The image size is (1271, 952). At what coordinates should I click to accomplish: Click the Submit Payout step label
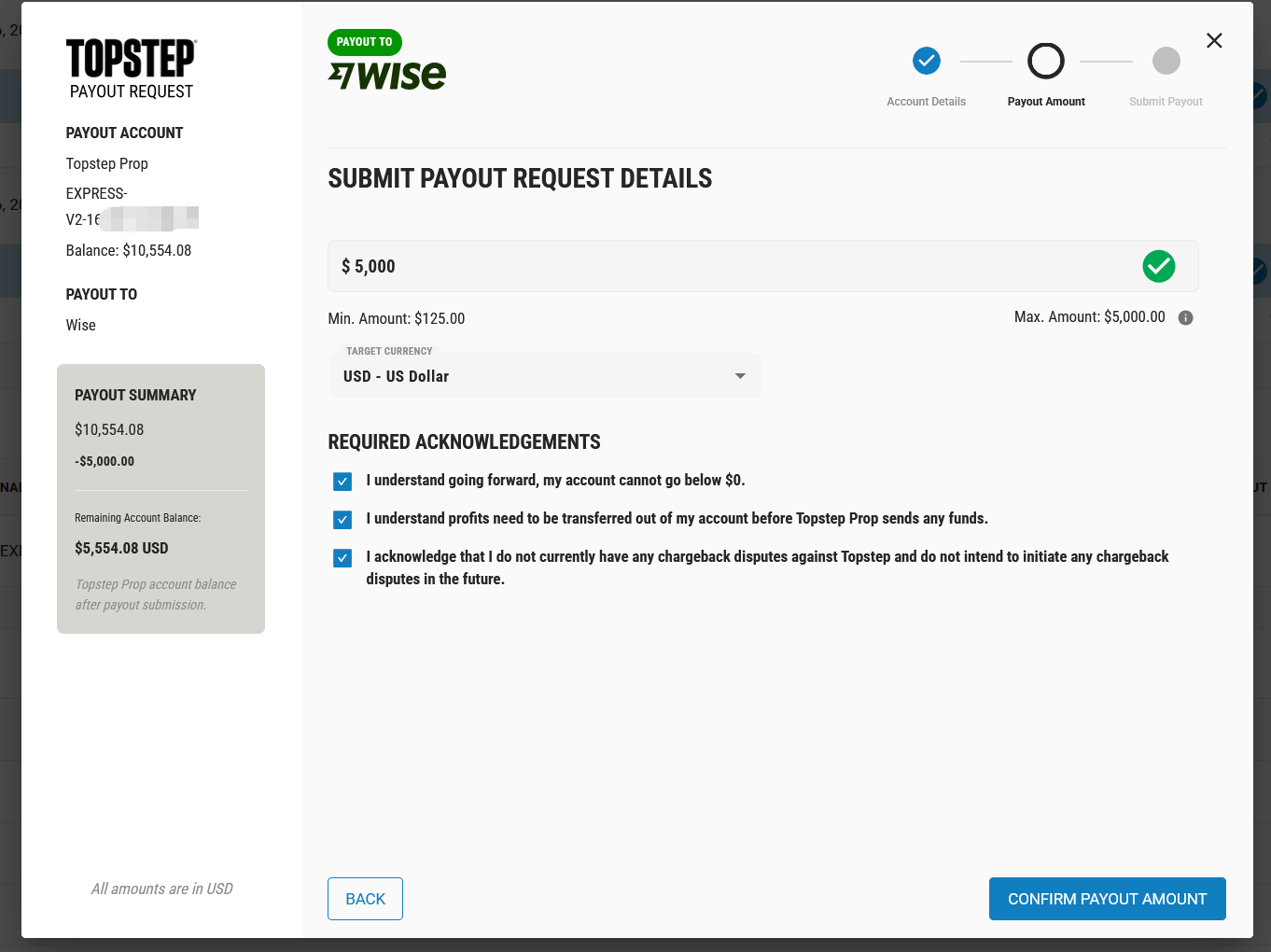click(1166, 102)
